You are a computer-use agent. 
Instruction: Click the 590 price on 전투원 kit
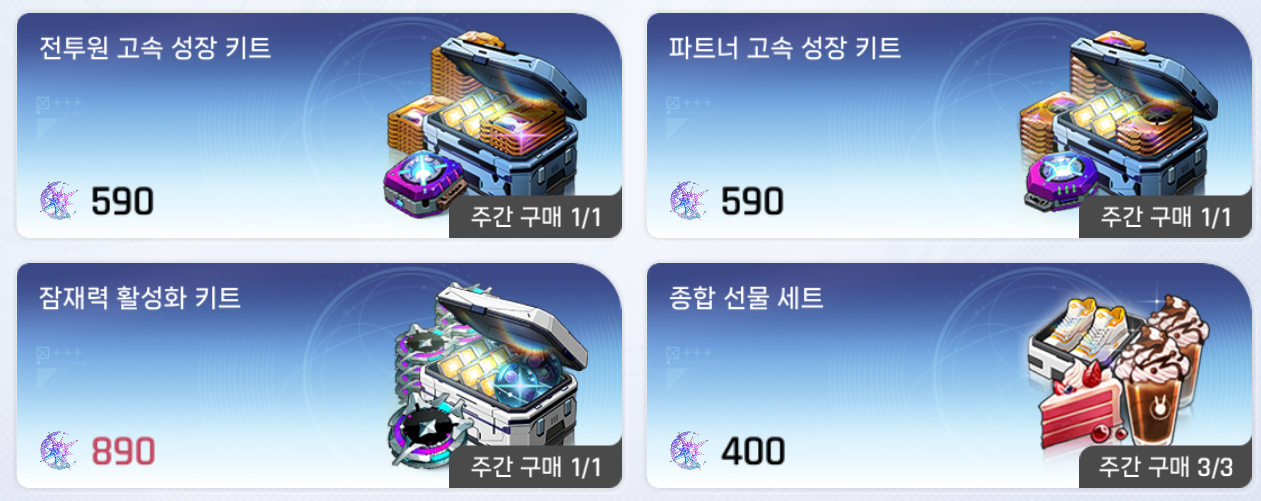click(122, 203)
